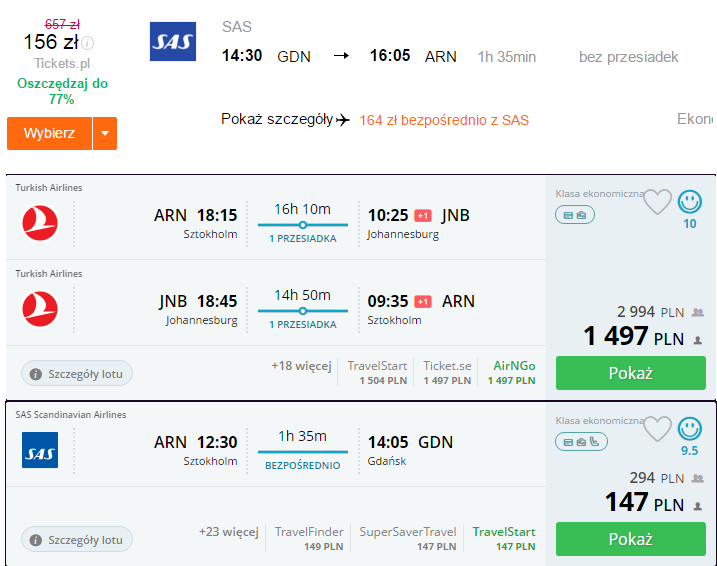Select AirNGo 1 497 PLN offer
717x566 pixels.
[x=511, y=373]
